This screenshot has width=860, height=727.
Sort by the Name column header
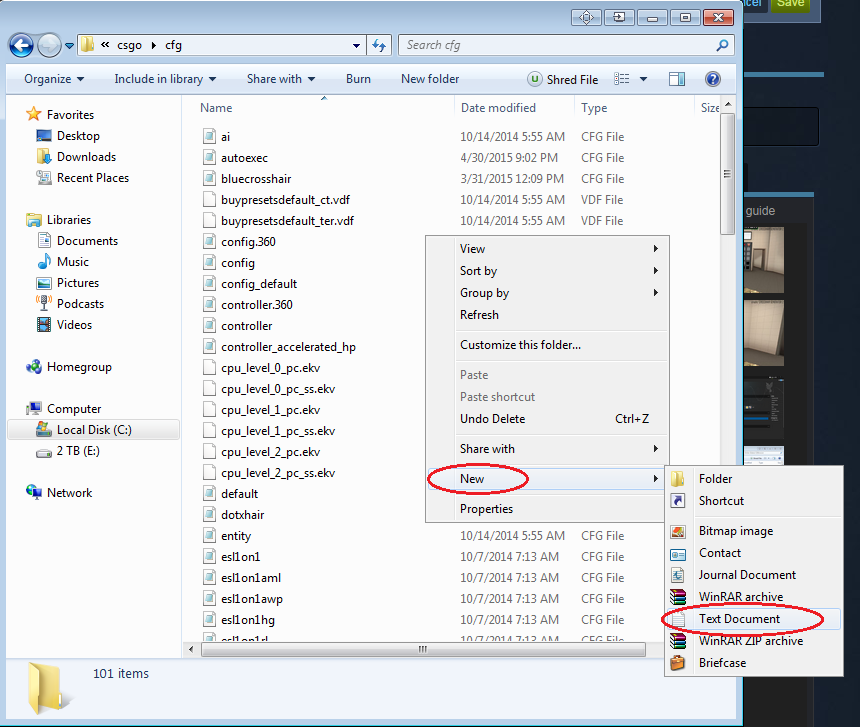(216, 108)
